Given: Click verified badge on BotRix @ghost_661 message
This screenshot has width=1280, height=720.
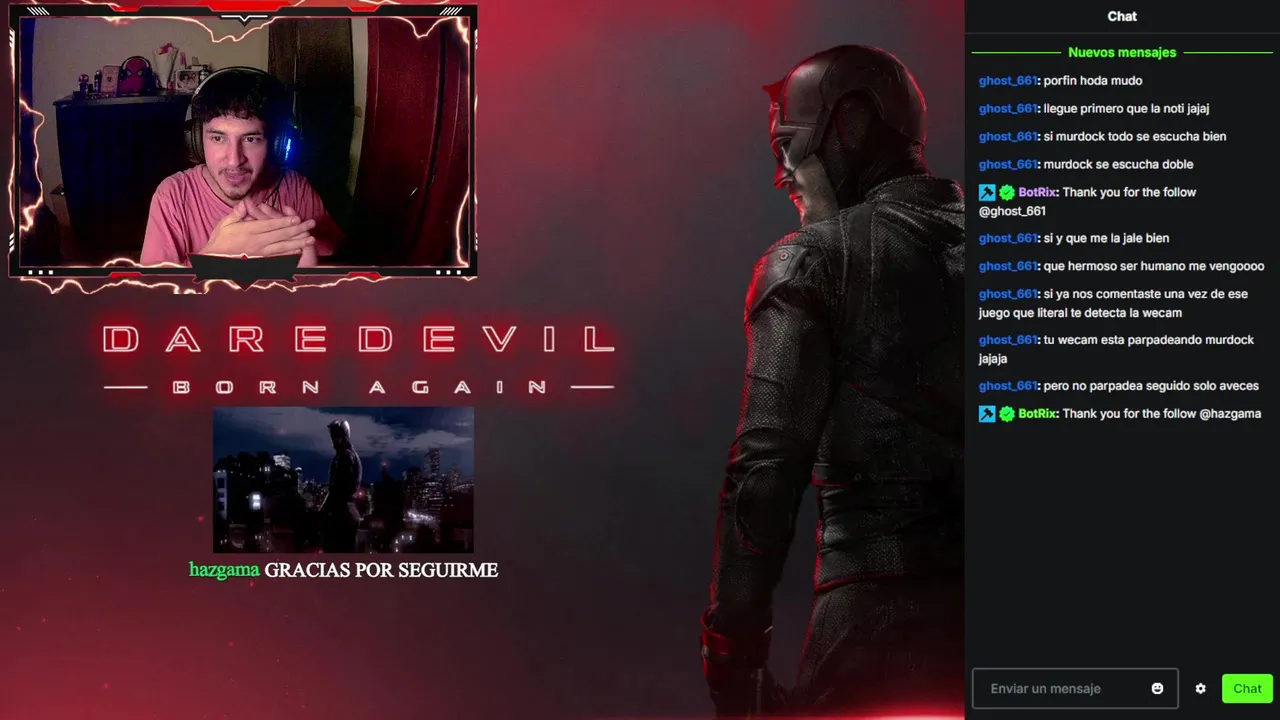Looking at the screenshot, I should 1007,192.
